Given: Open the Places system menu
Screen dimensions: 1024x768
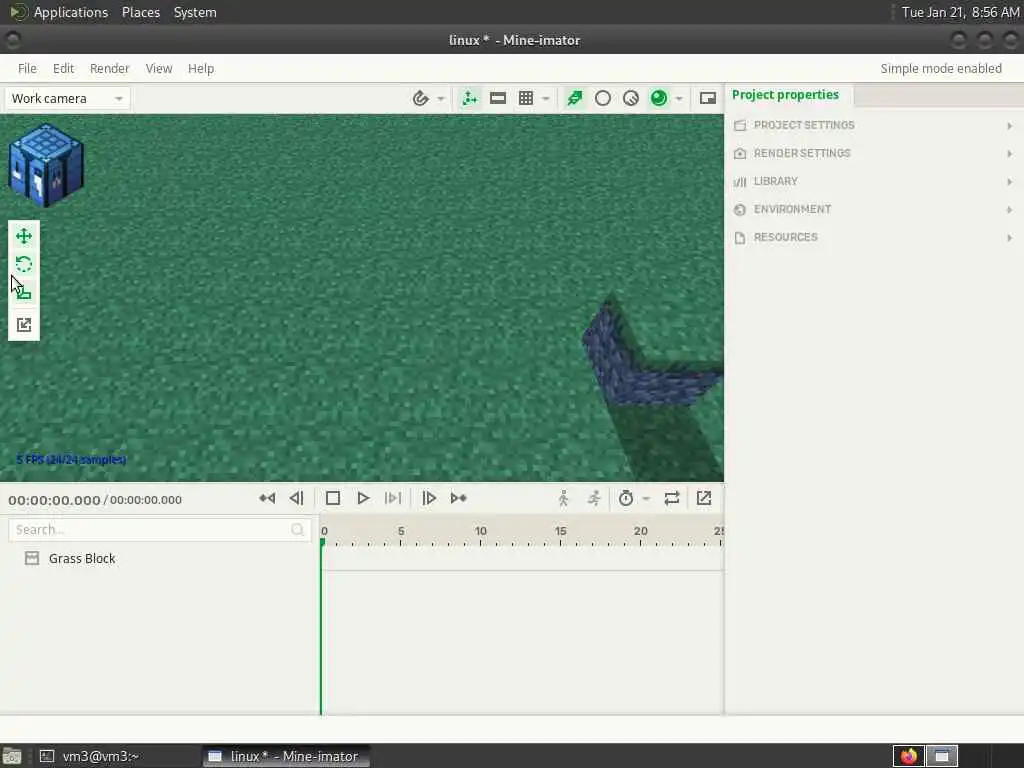Looking at the screenshot, I should (x=141, y=12).
